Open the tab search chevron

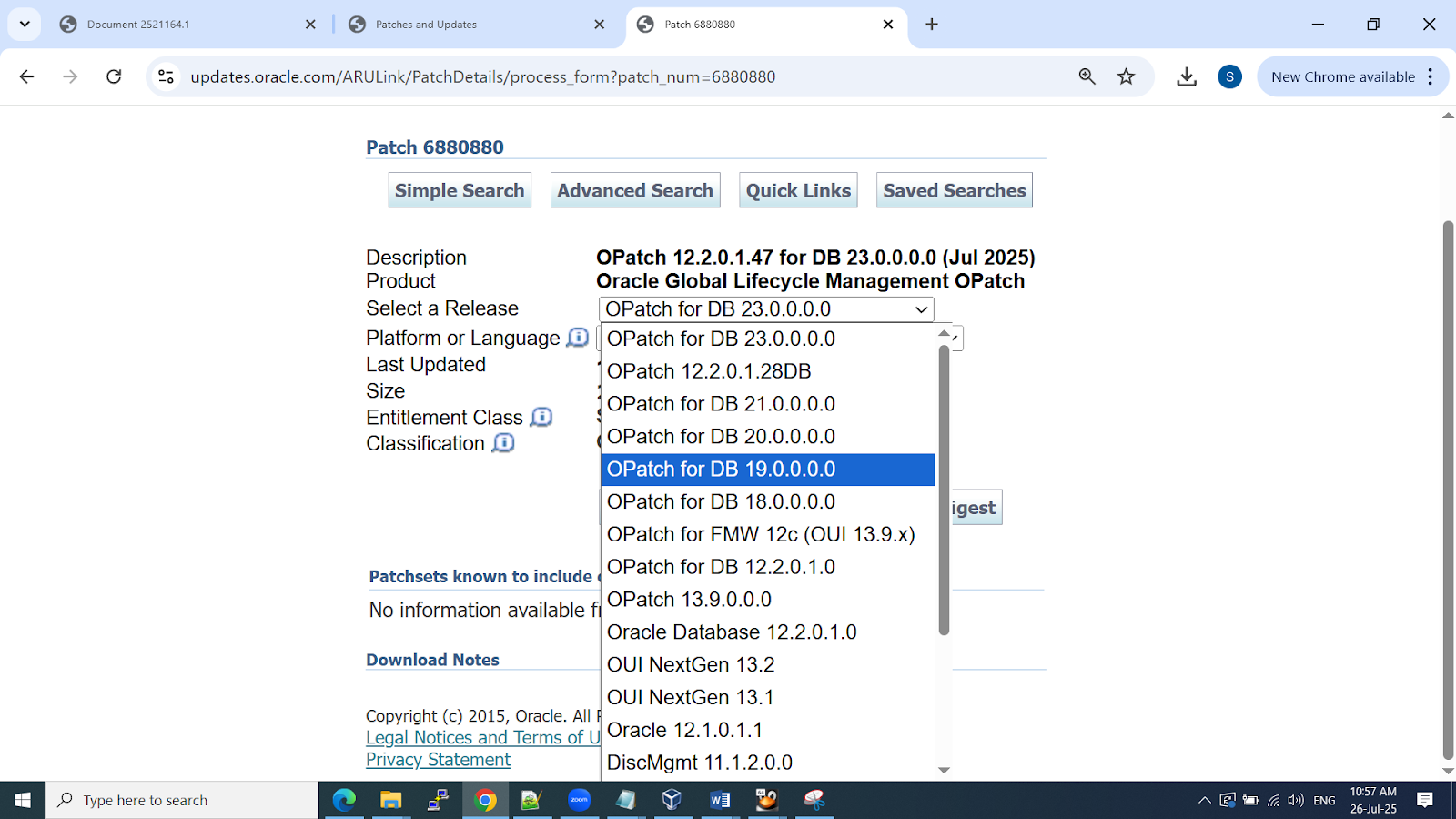point(25,25)
